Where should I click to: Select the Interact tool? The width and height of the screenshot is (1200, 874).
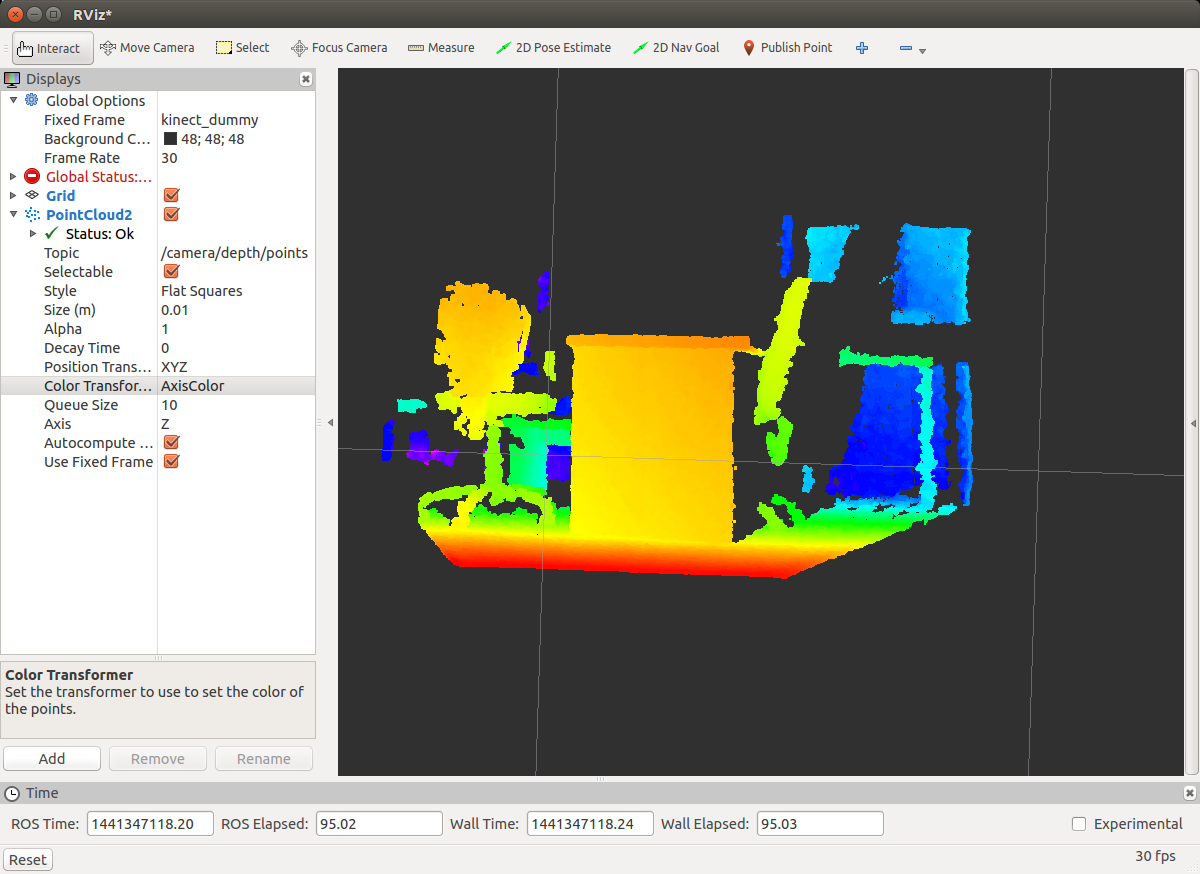(52, 48)
